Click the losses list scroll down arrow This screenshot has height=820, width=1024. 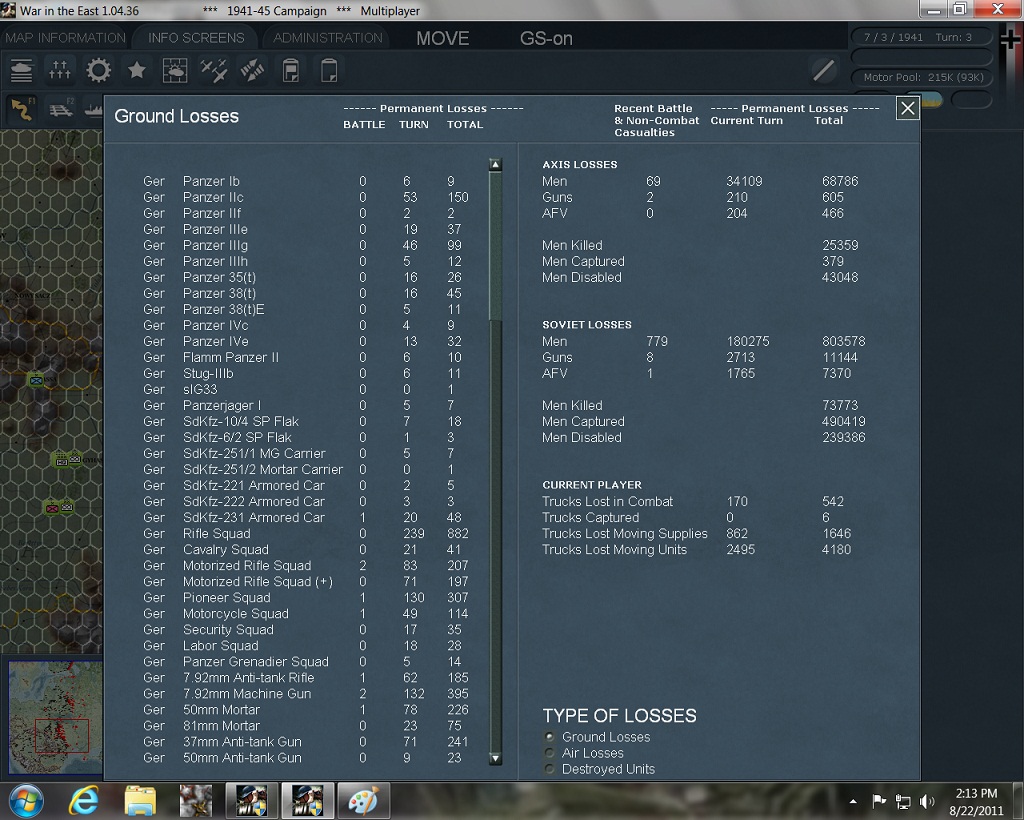(x=495, y=759)
